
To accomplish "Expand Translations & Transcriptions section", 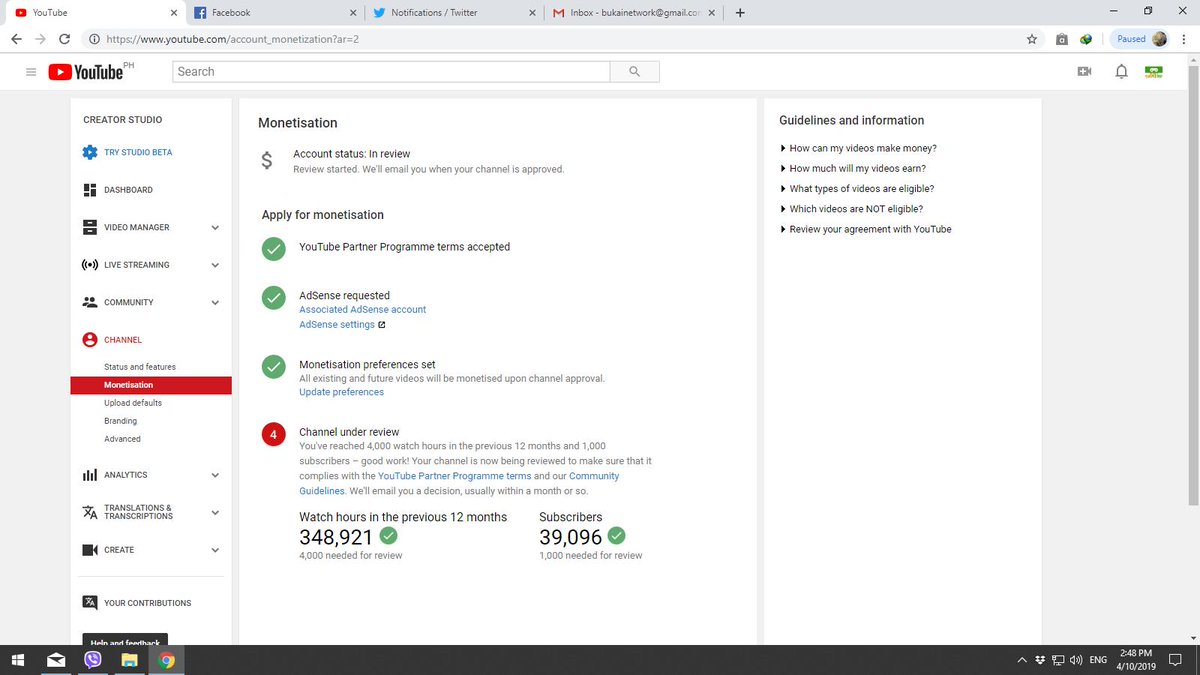I will [x=215, y=512].
